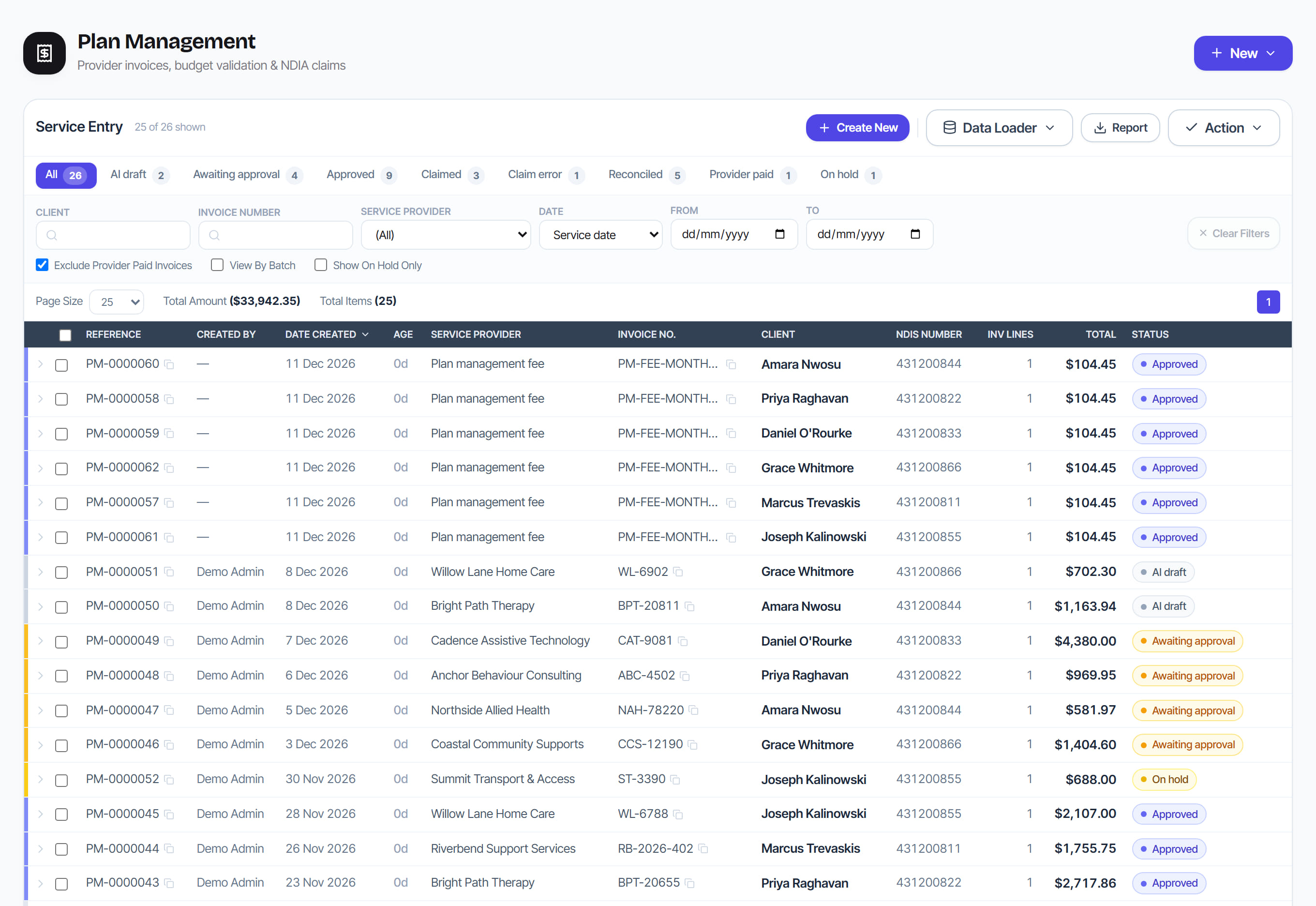Copy invoice number ABC-4502 via copy icon
This screenshot has height=906, width=1316.
(x=685, y=676)
